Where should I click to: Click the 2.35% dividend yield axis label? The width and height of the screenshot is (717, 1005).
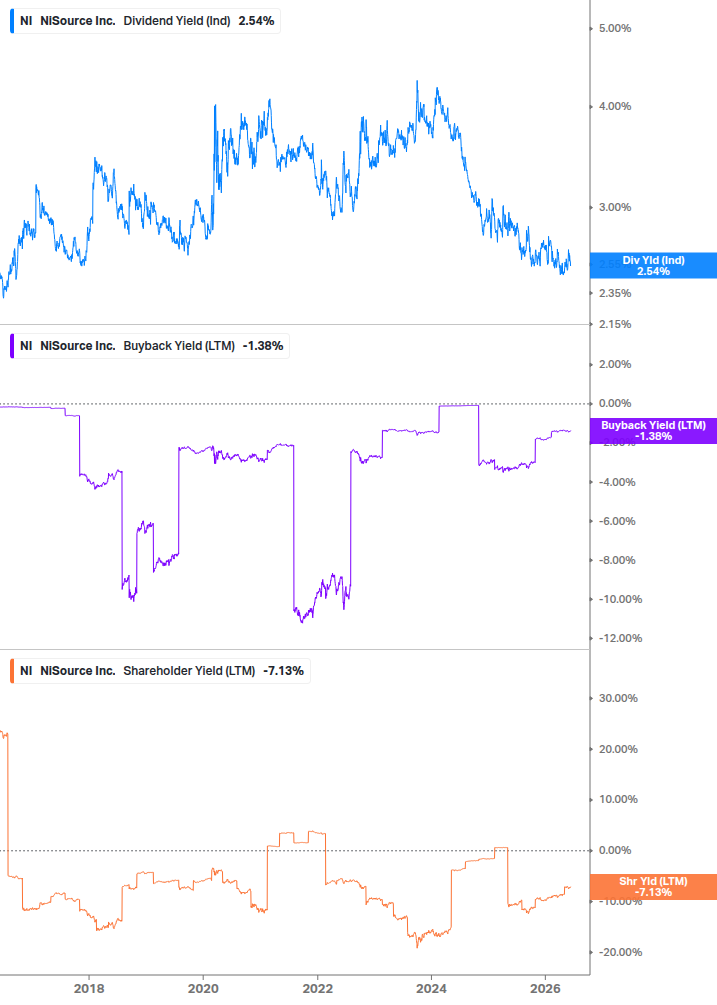(x=615, y=293)
